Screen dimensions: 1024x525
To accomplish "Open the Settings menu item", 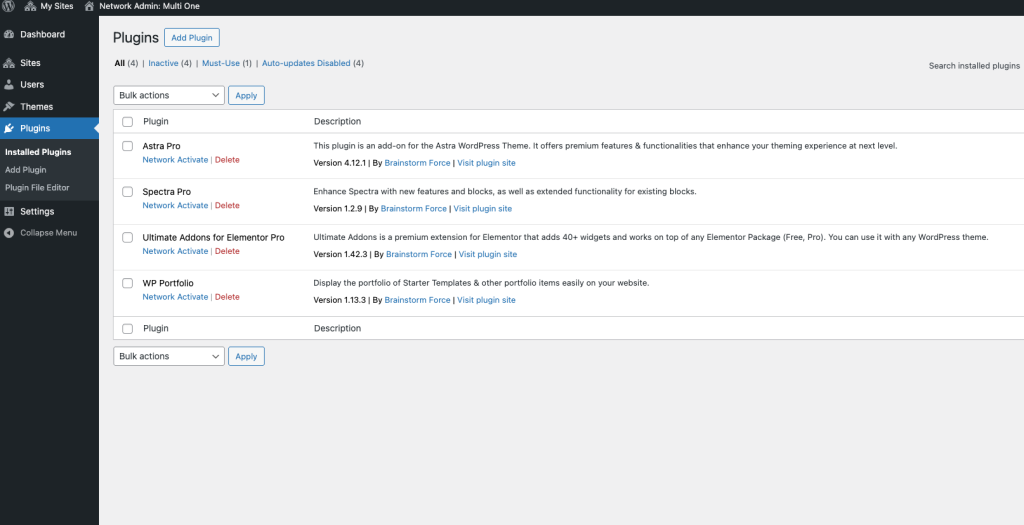I will click(x=37, y=212).
